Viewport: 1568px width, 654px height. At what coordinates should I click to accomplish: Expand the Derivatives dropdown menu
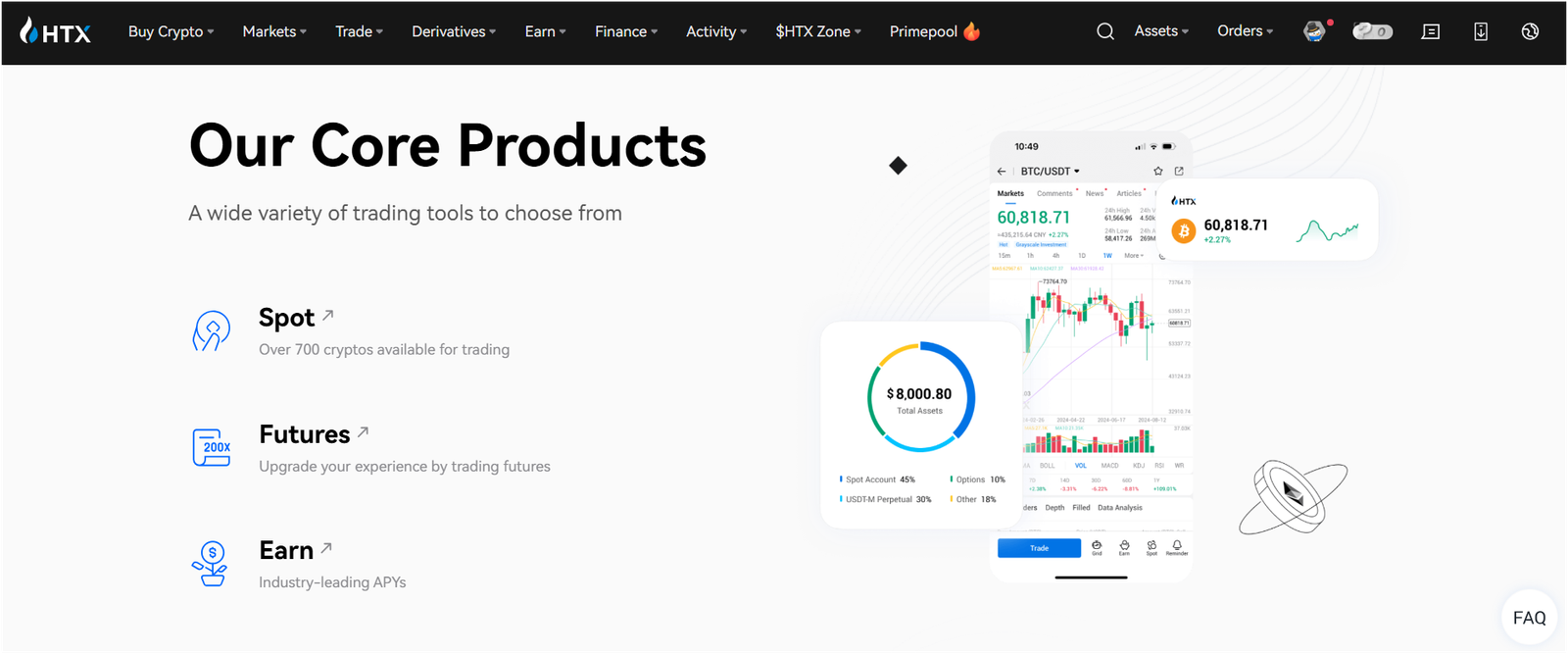(454, 31)
